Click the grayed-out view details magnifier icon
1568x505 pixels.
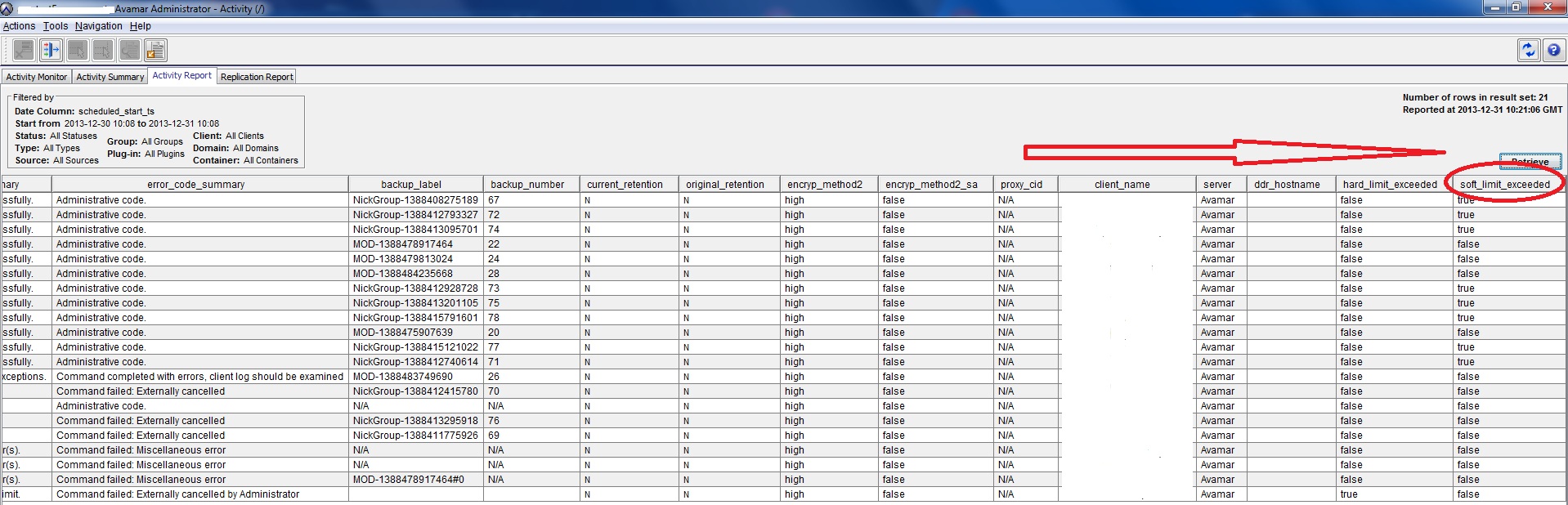[x=129, y=51]
